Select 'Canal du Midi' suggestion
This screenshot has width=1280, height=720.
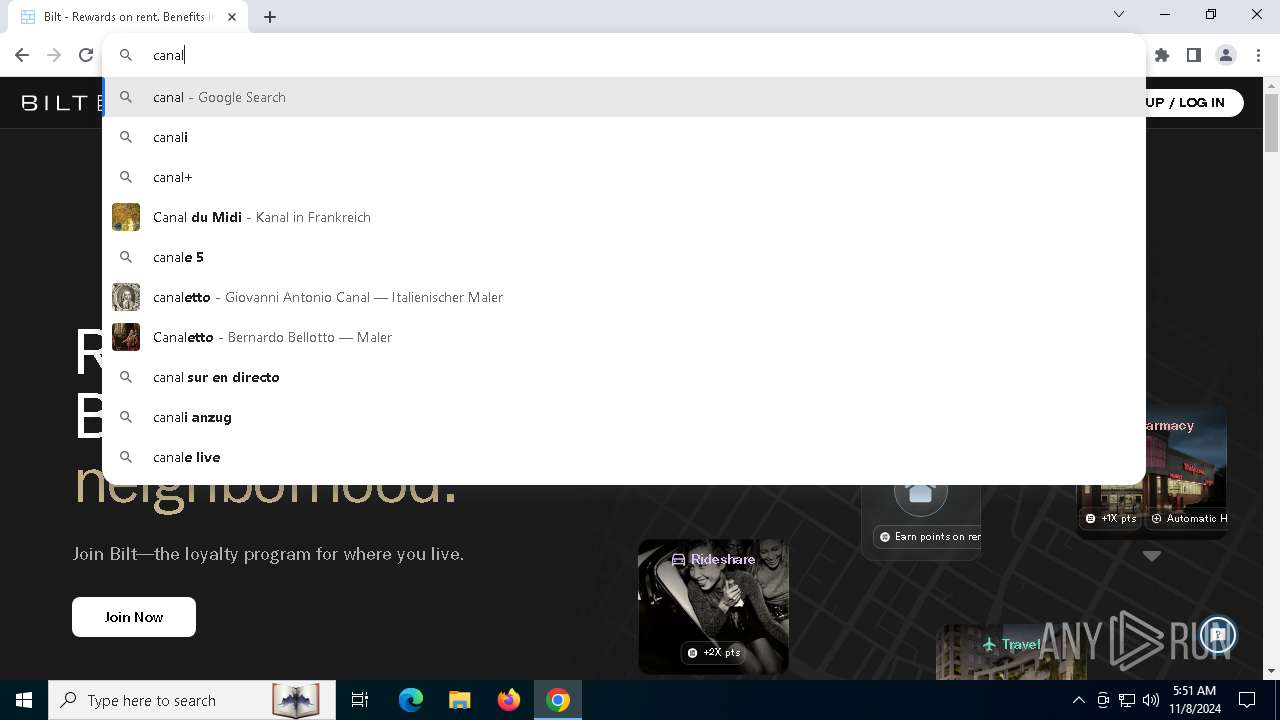pyautogui.click(x=625, y=217)
